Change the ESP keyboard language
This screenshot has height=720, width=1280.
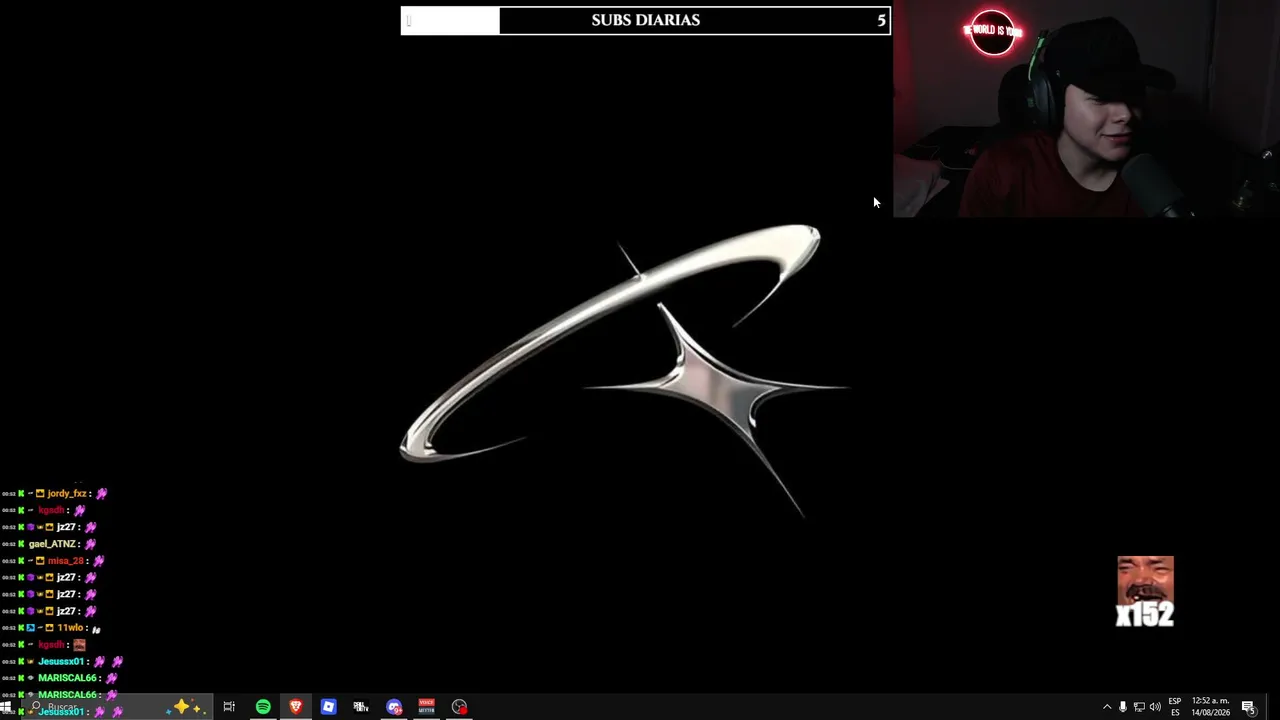(x=1175, y=707)
